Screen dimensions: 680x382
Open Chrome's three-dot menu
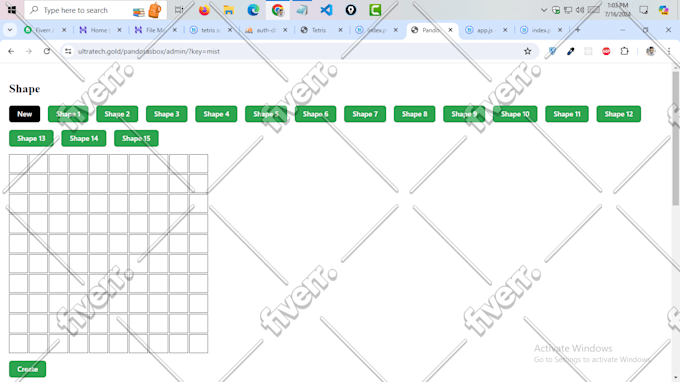click(x=669, y=51)
